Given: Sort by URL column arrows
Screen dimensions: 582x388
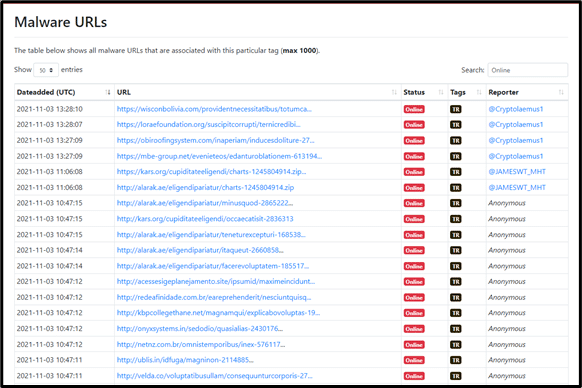Looking at the screenshot, I should pos(394,92).
